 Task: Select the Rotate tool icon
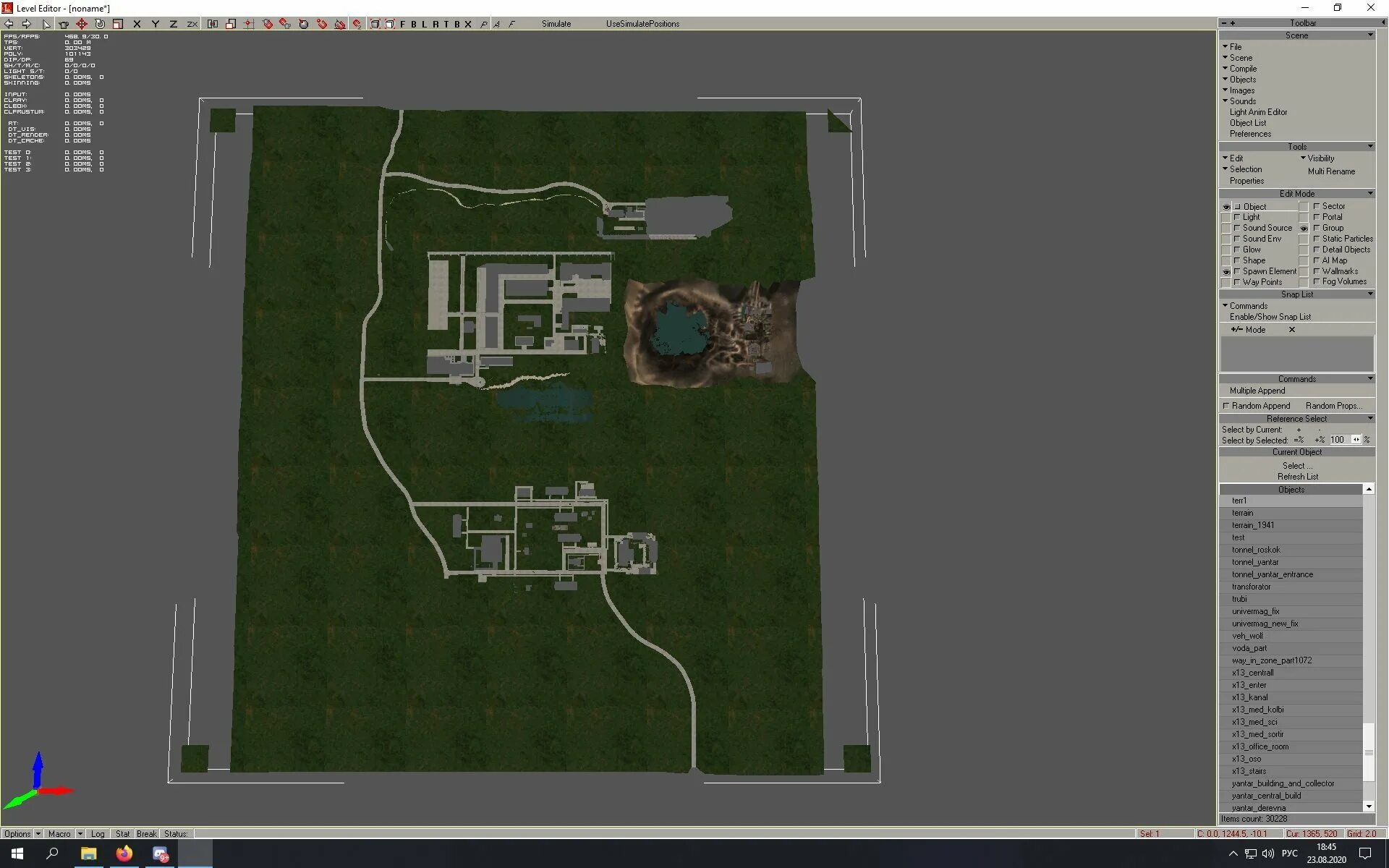100,24
